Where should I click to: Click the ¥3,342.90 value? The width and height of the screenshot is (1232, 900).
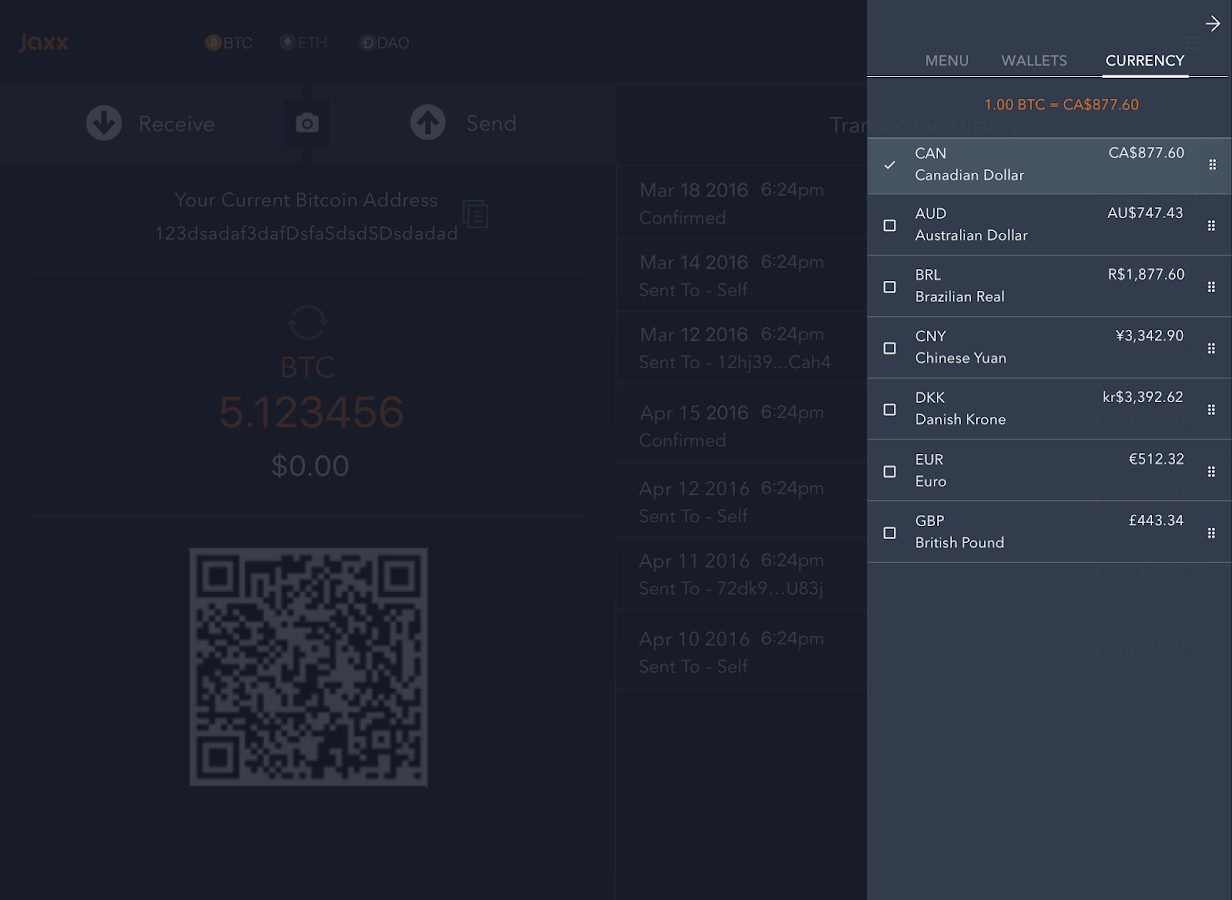pos(1150,336)
